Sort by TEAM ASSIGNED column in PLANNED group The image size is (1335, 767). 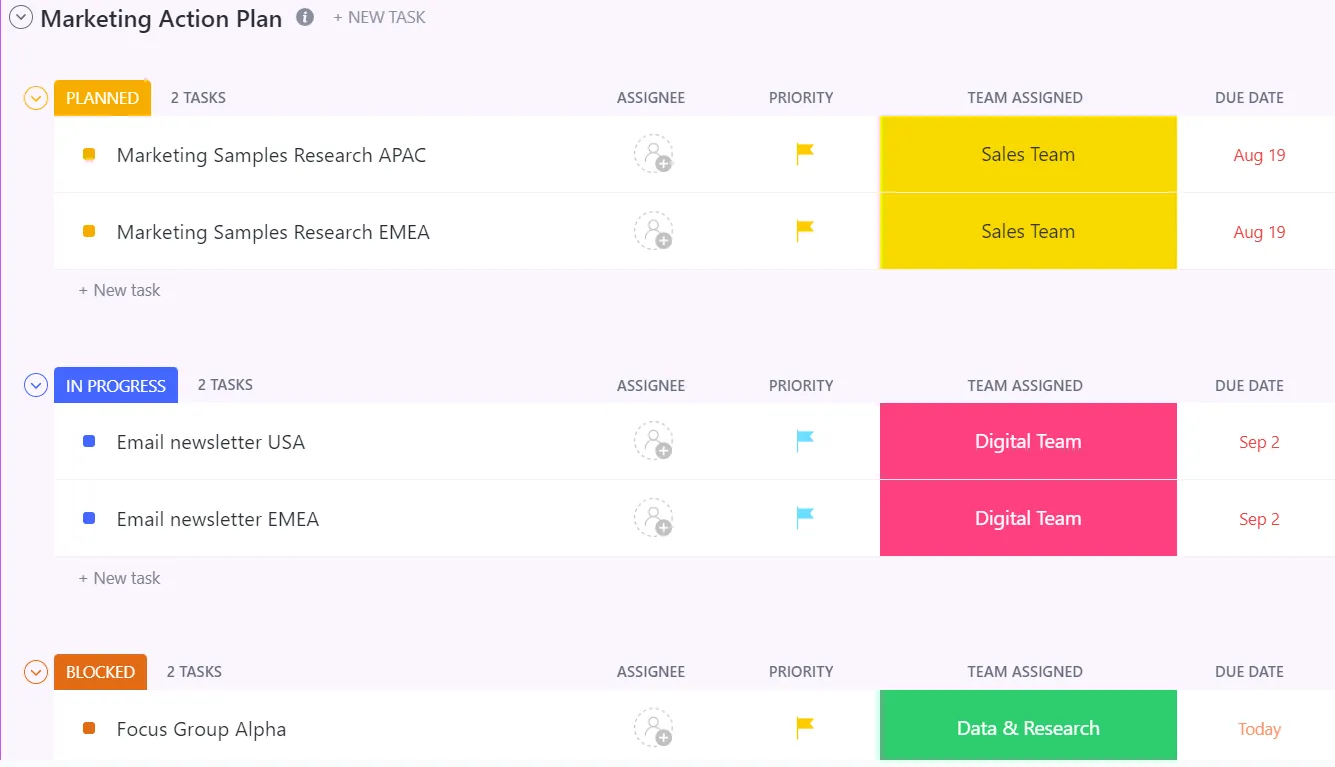pyautogui.click(x=1025, y=98)
